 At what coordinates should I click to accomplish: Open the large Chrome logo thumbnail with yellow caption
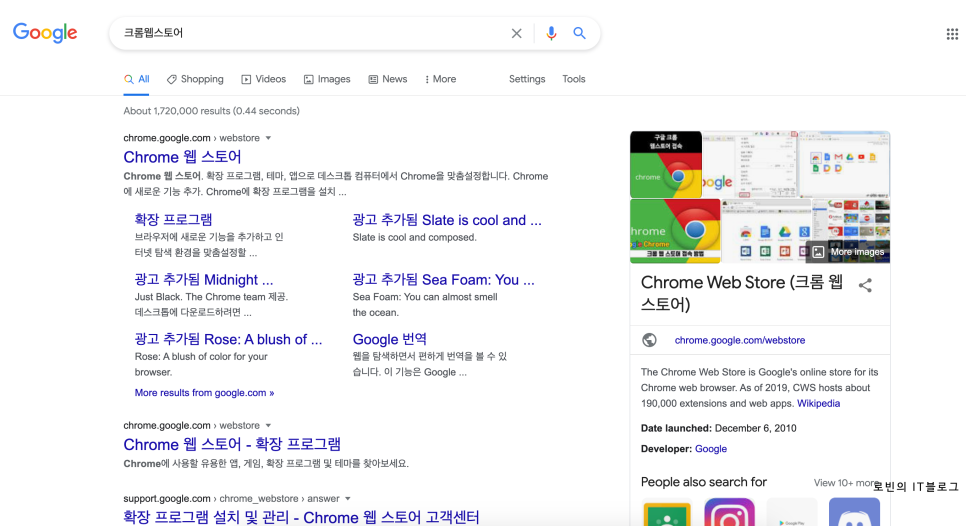(x=675, y=231)
